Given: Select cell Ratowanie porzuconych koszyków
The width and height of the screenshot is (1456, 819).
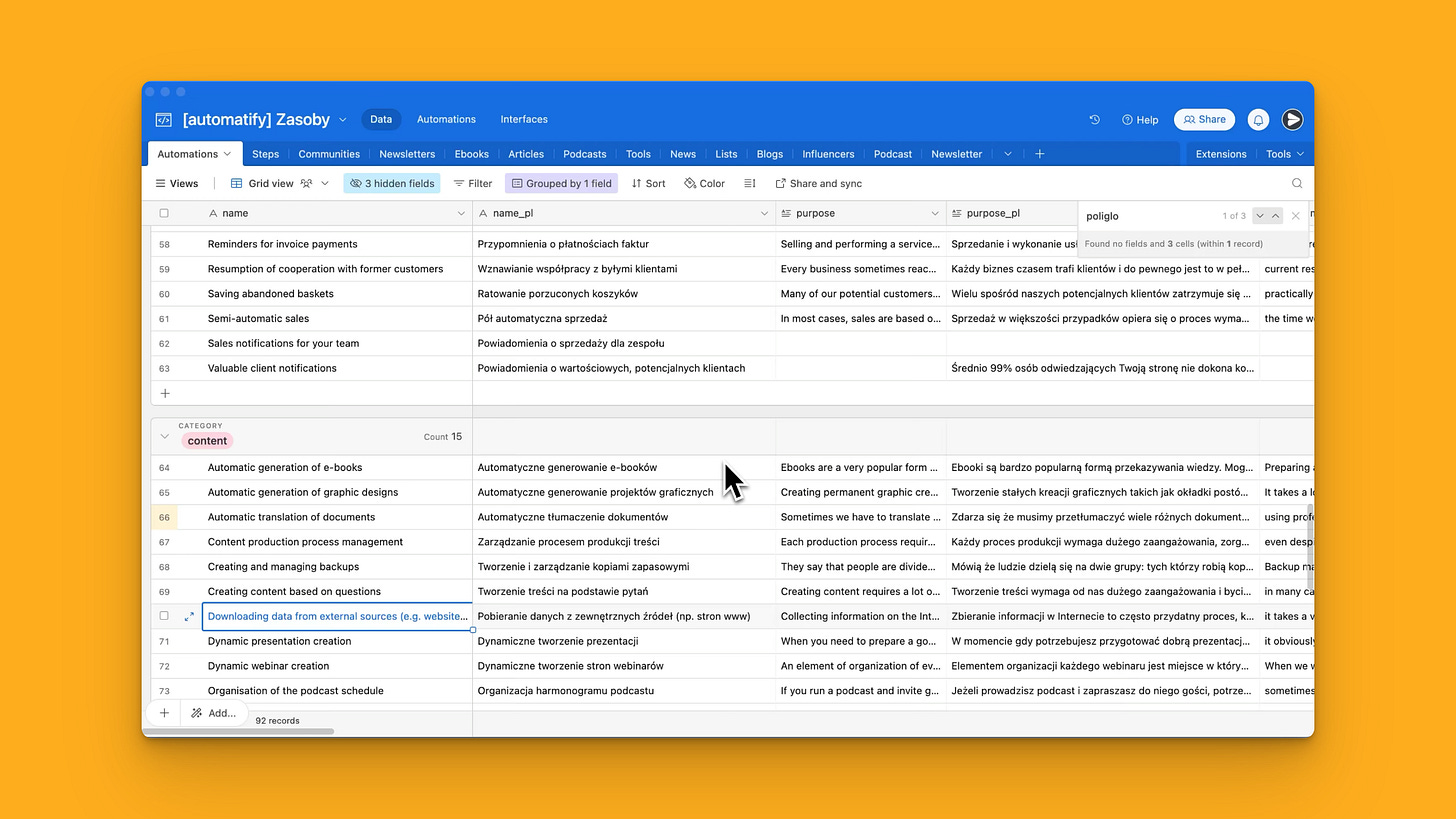Looking at the screenshot, I should (624, 294).
